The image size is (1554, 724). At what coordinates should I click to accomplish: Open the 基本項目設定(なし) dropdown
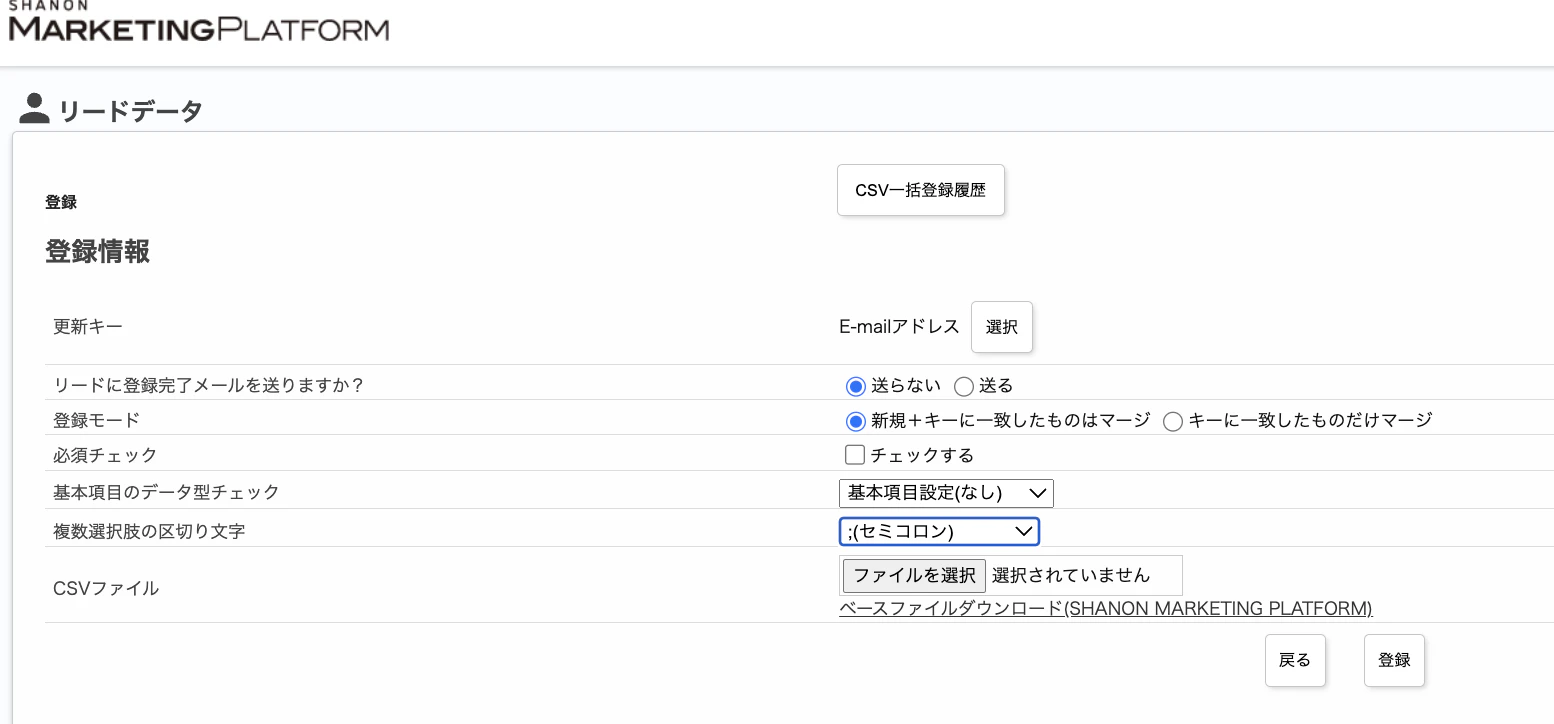[946, 493]
